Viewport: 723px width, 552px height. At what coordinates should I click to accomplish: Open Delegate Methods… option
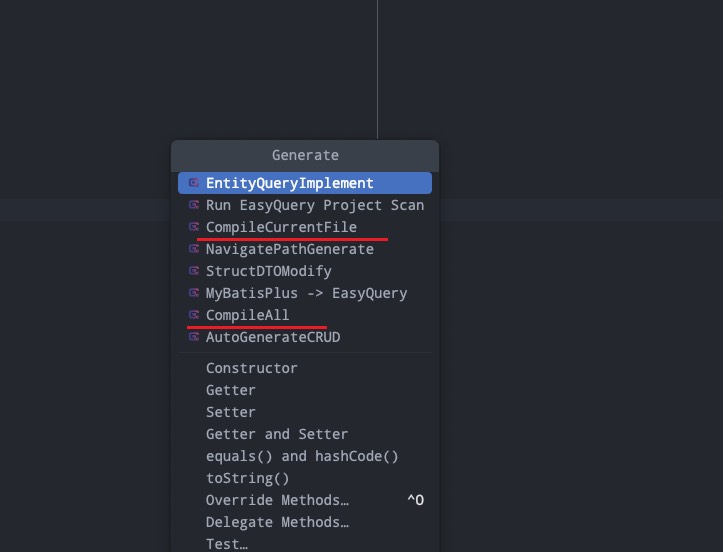pos(305,522)
